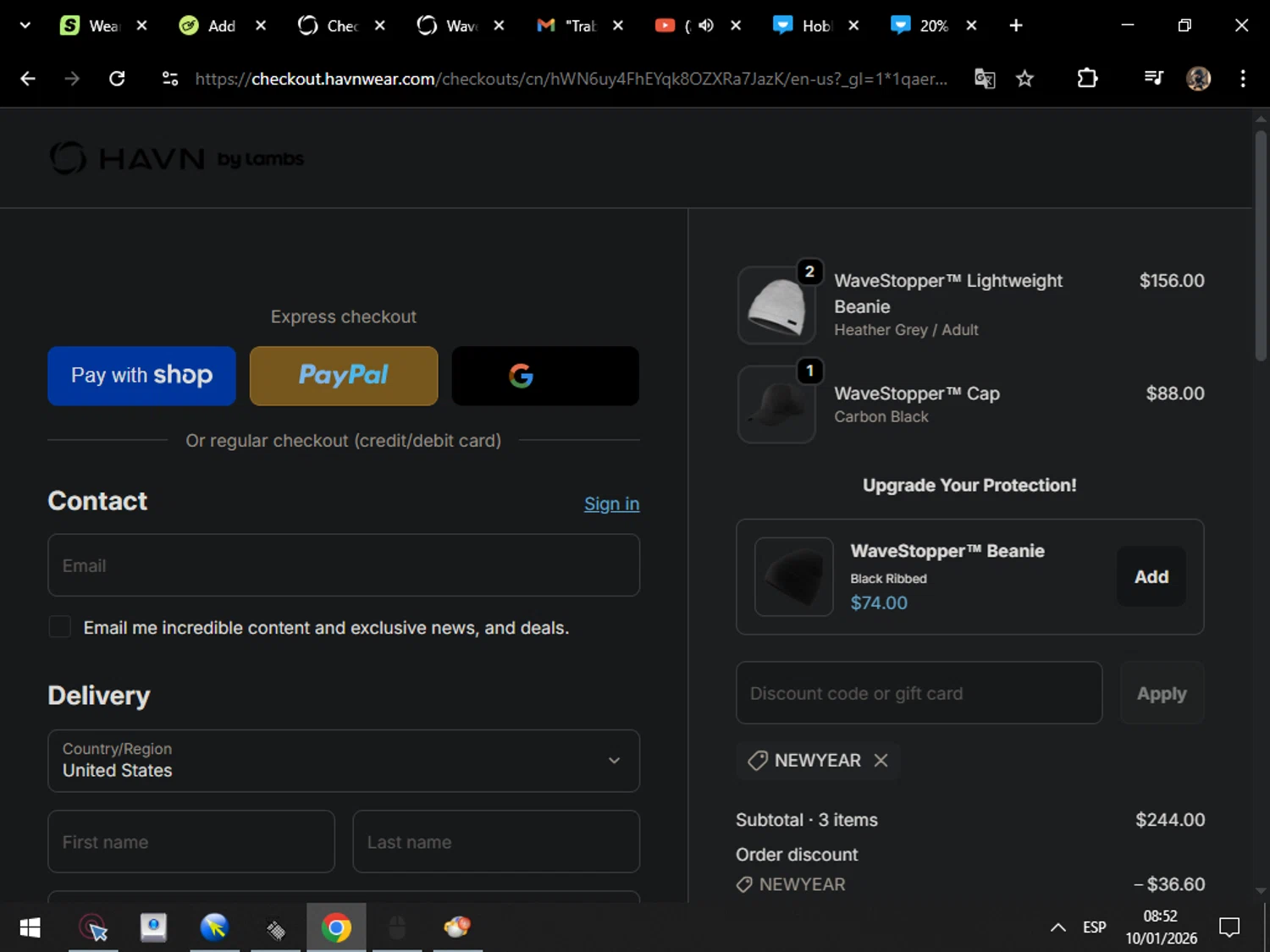
Task: Show hidden system tray icons
Action: click(1057, 927)
